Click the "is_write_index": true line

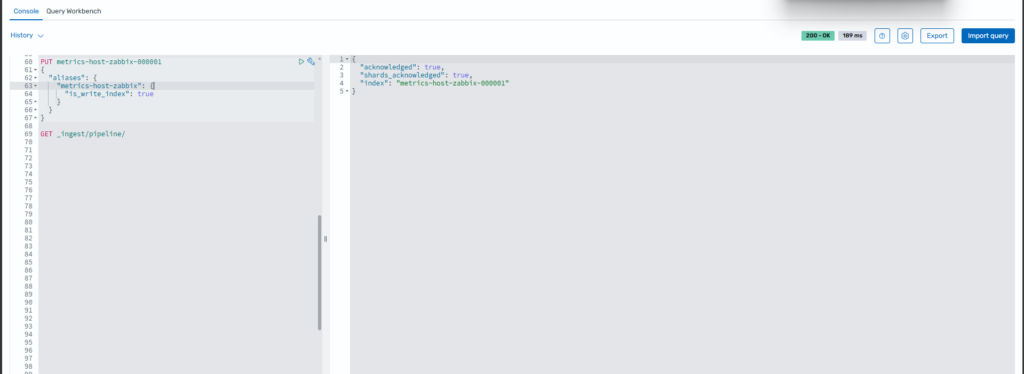(x=108, y=94)
